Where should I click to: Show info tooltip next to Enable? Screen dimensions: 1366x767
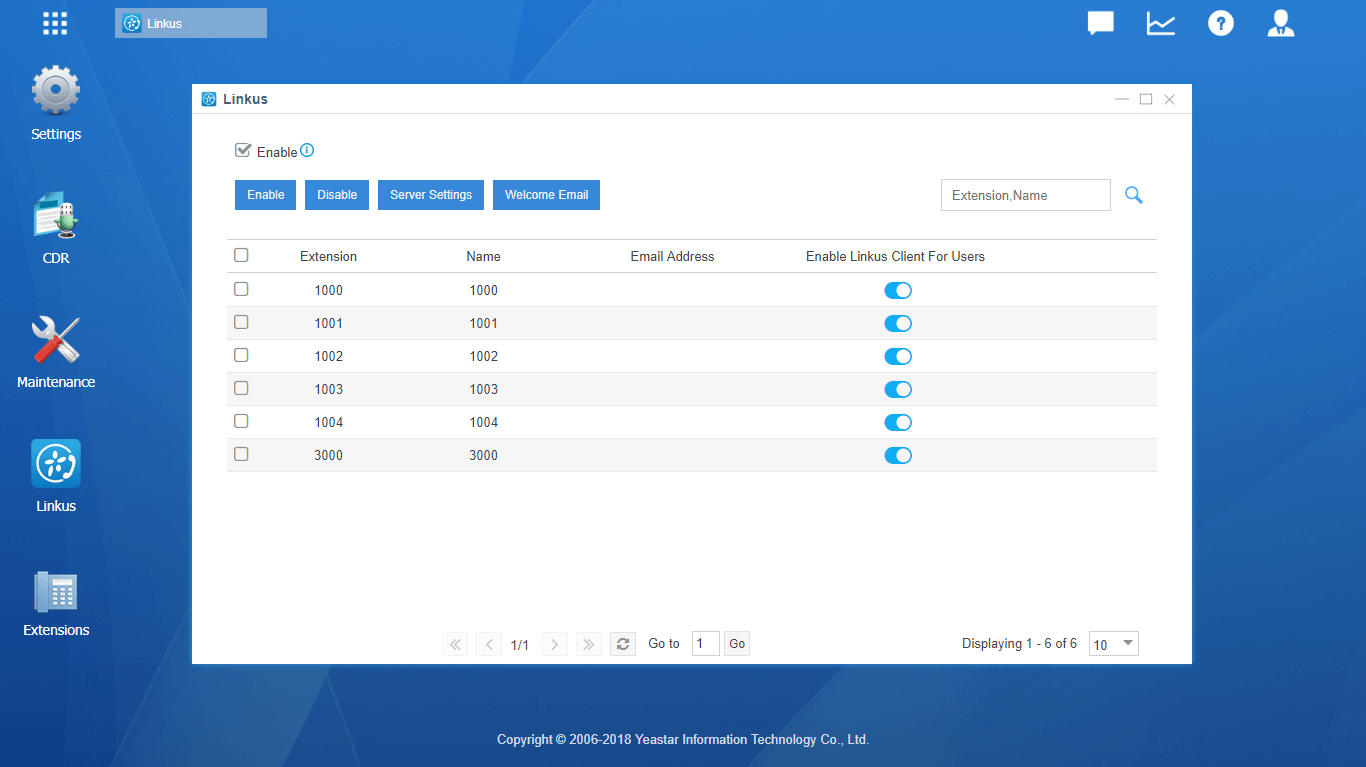[307, 151]
